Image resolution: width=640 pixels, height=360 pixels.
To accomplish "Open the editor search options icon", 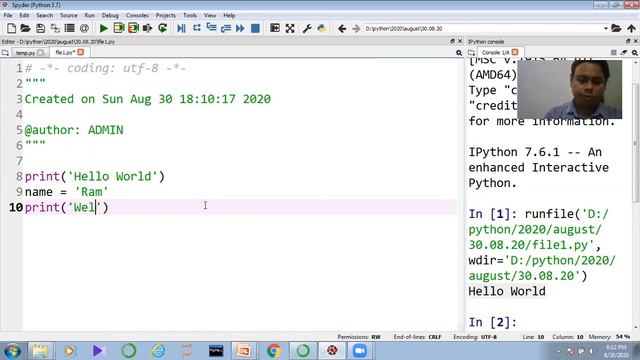I will (459, 53).
